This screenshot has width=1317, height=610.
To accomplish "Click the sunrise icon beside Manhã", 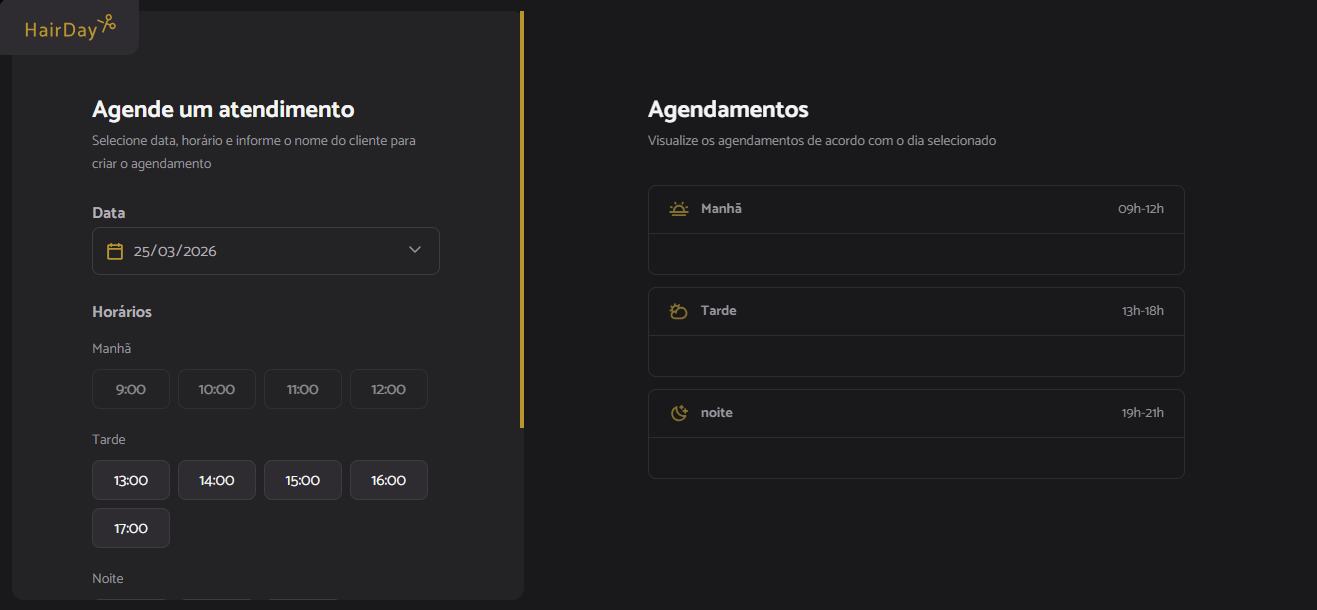I will pos(679,209).
